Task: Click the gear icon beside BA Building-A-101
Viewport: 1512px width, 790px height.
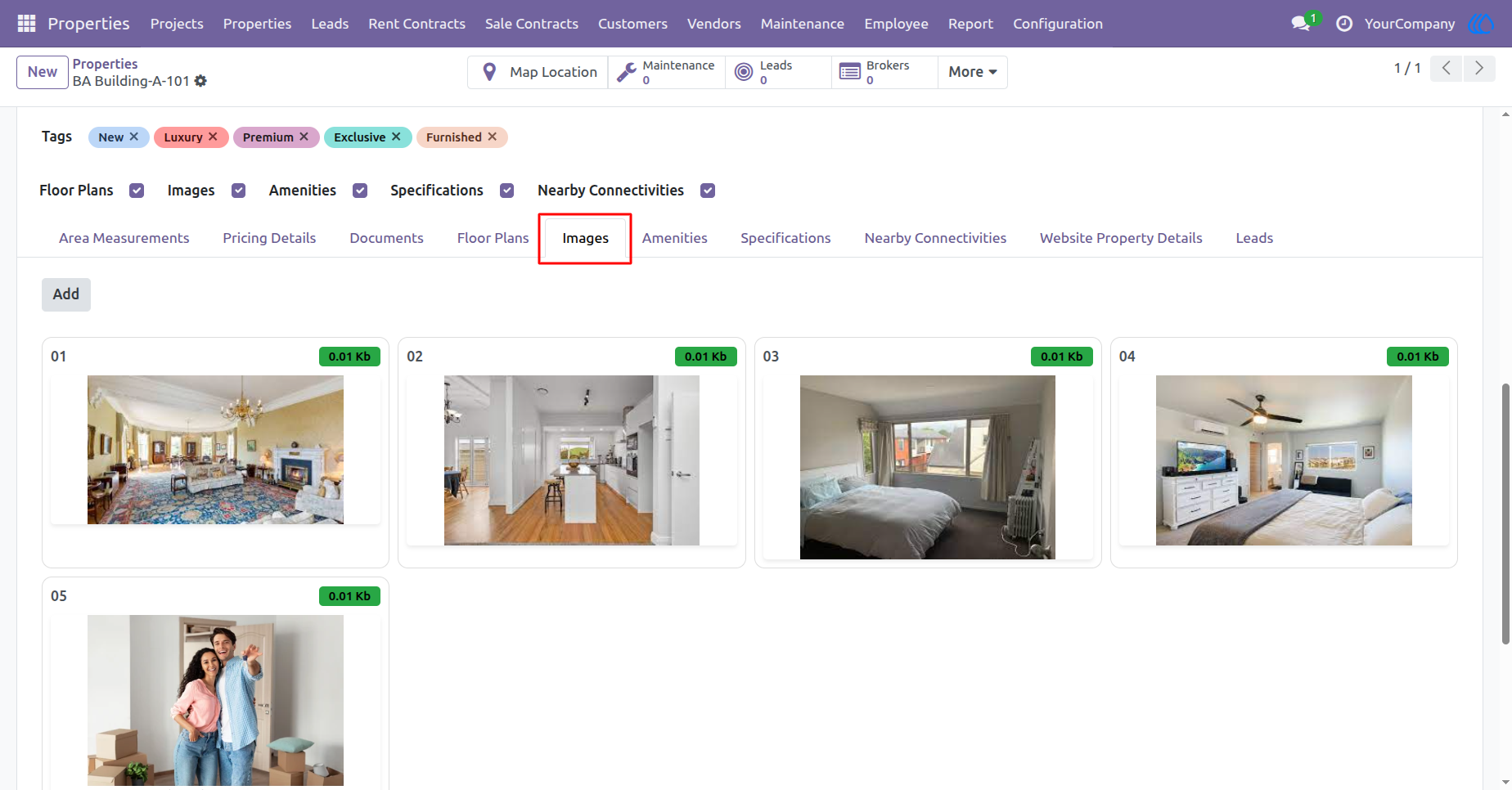Action: 200,81
